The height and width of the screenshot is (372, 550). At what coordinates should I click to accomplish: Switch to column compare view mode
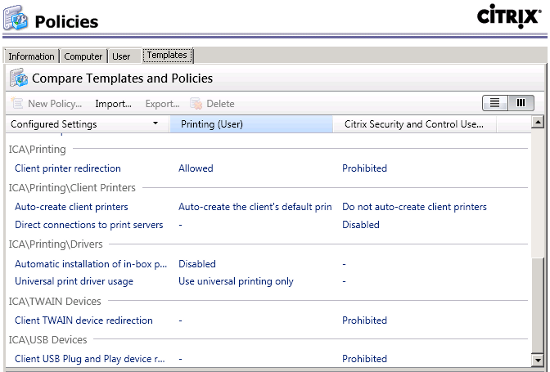521,103
